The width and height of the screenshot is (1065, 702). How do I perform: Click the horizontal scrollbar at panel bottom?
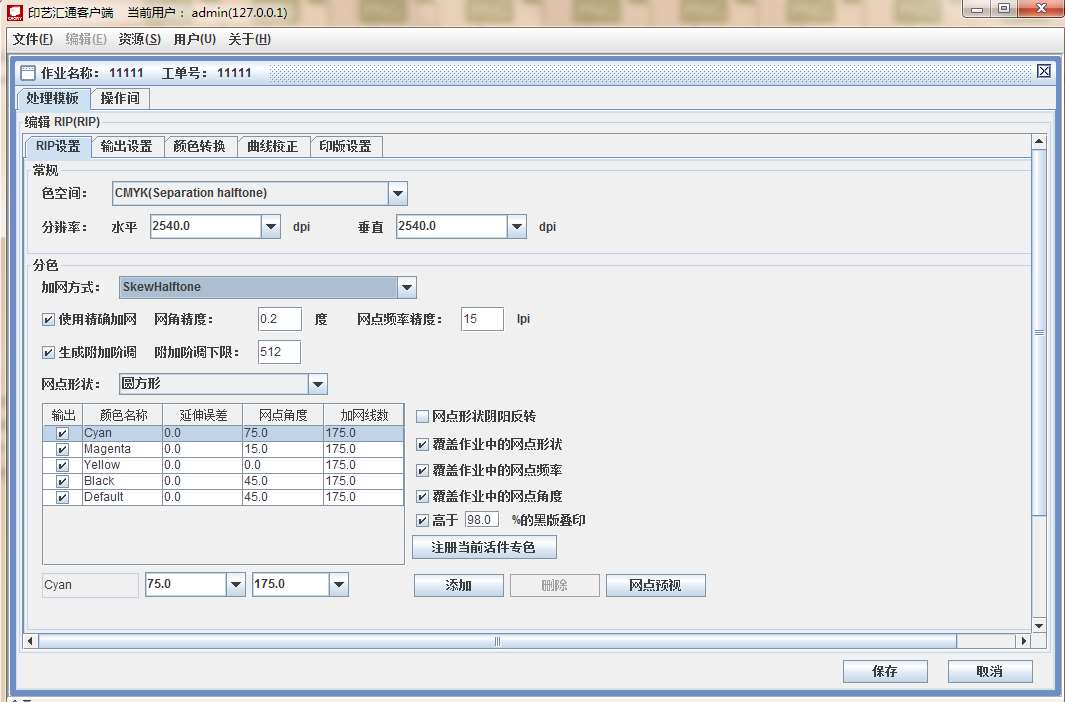pyautogui.click(x=496, y=641)
